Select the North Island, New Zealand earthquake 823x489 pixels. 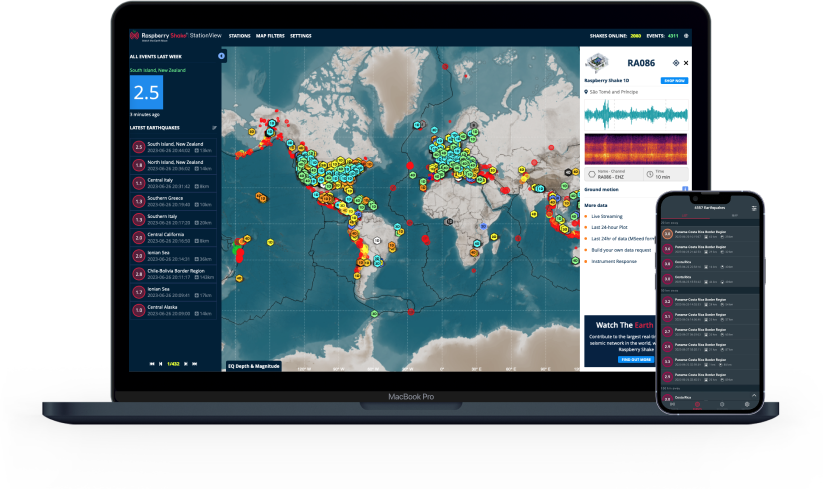point(173,165)
